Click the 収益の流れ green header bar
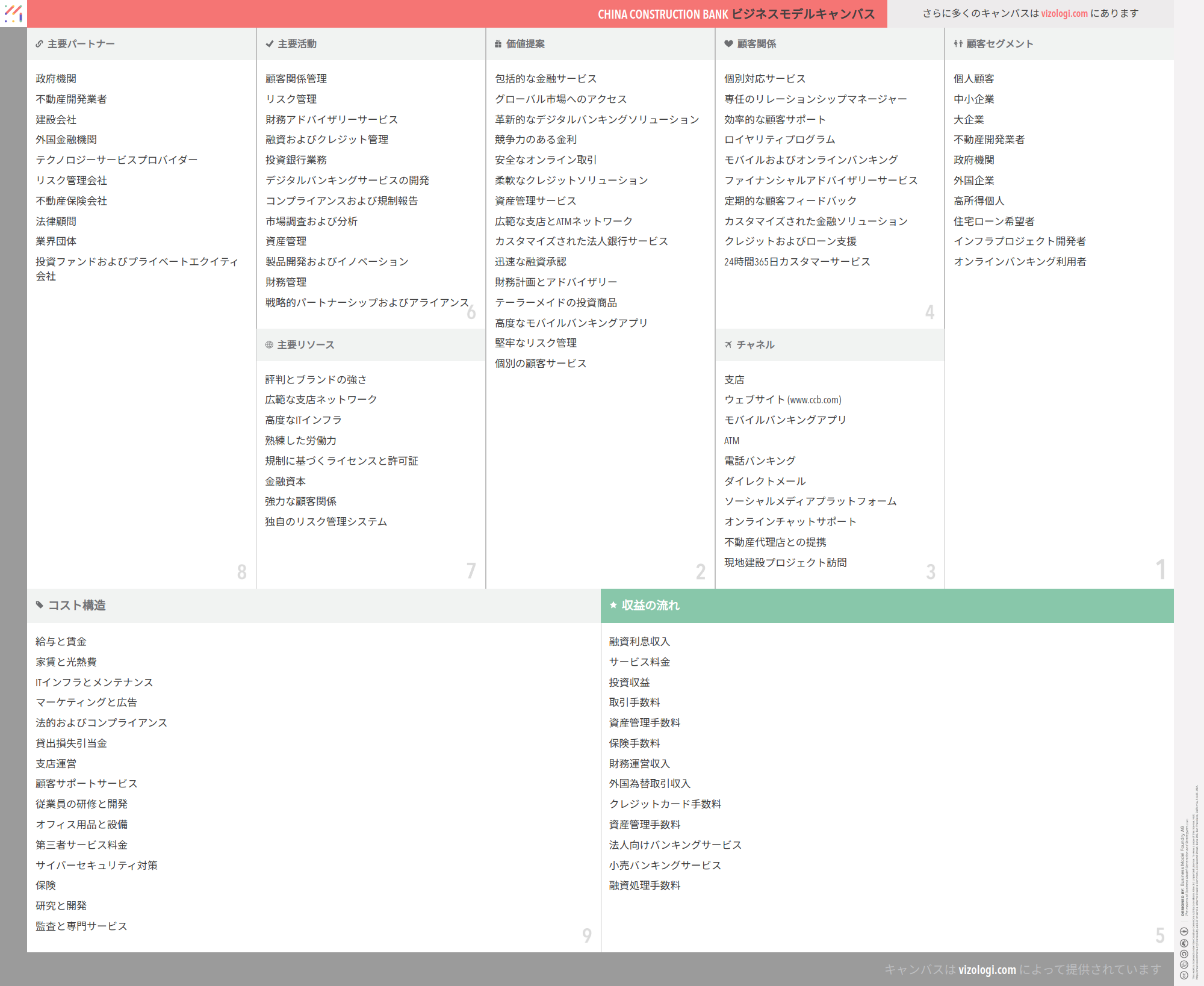 pyautogui.click(x=886, y=606)
